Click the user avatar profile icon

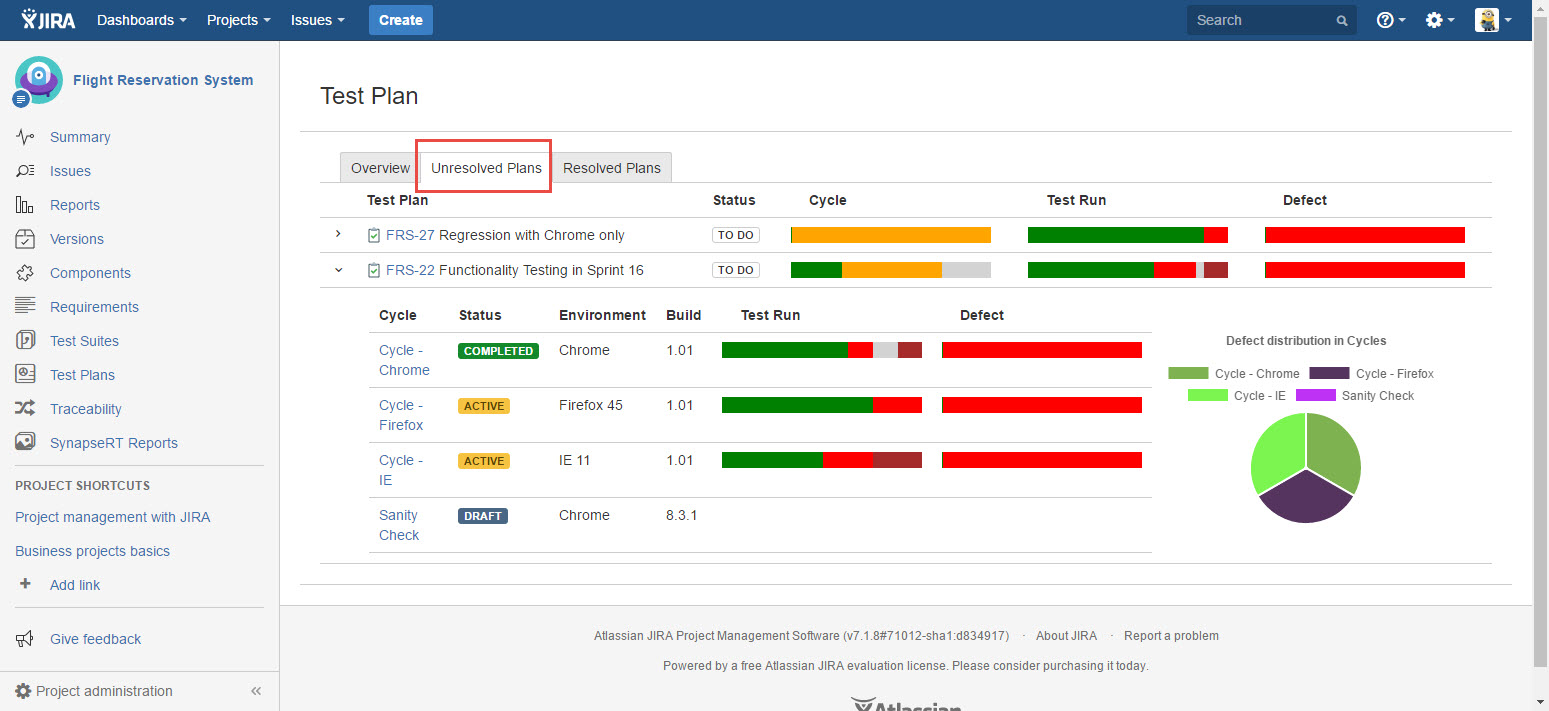(x=1487, y=20)
